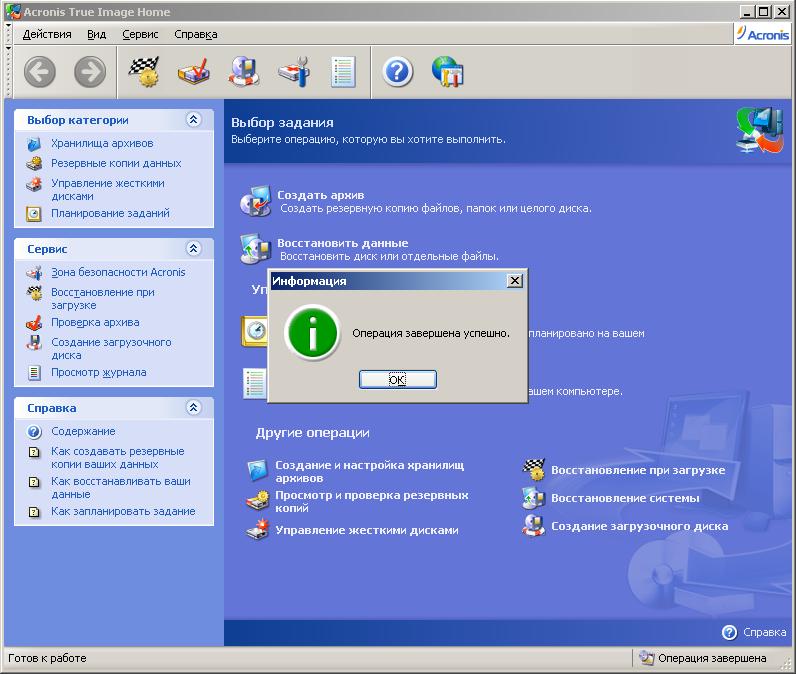Click the Планирование заданий clock icon
This screenshot has width=796, height=674.
click(34, 214)
